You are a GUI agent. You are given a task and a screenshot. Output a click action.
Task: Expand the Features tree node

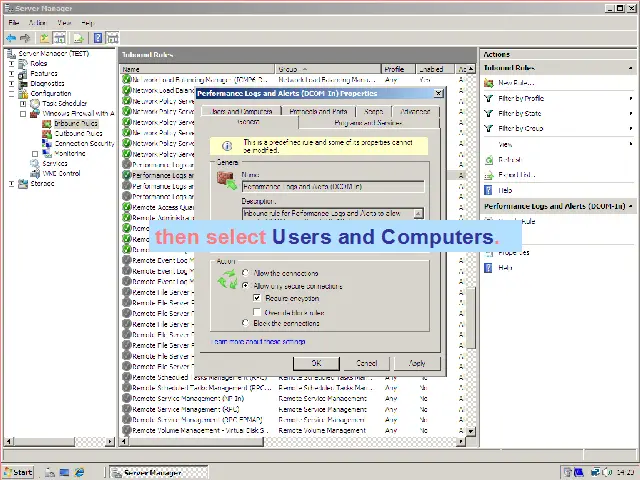point(11,73)
